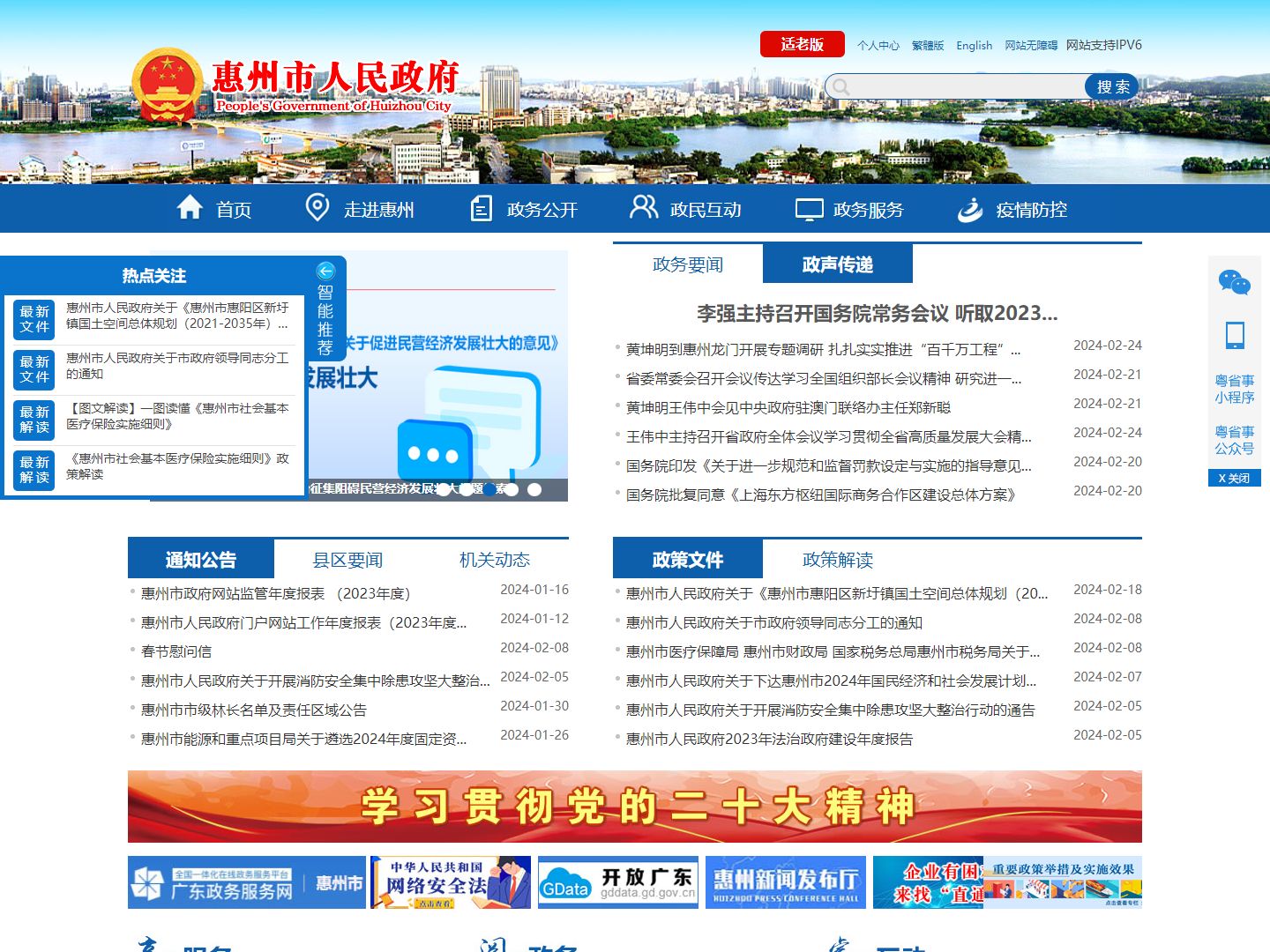Select the second carousel dot
1270x952 pixels.
(466, 489)
